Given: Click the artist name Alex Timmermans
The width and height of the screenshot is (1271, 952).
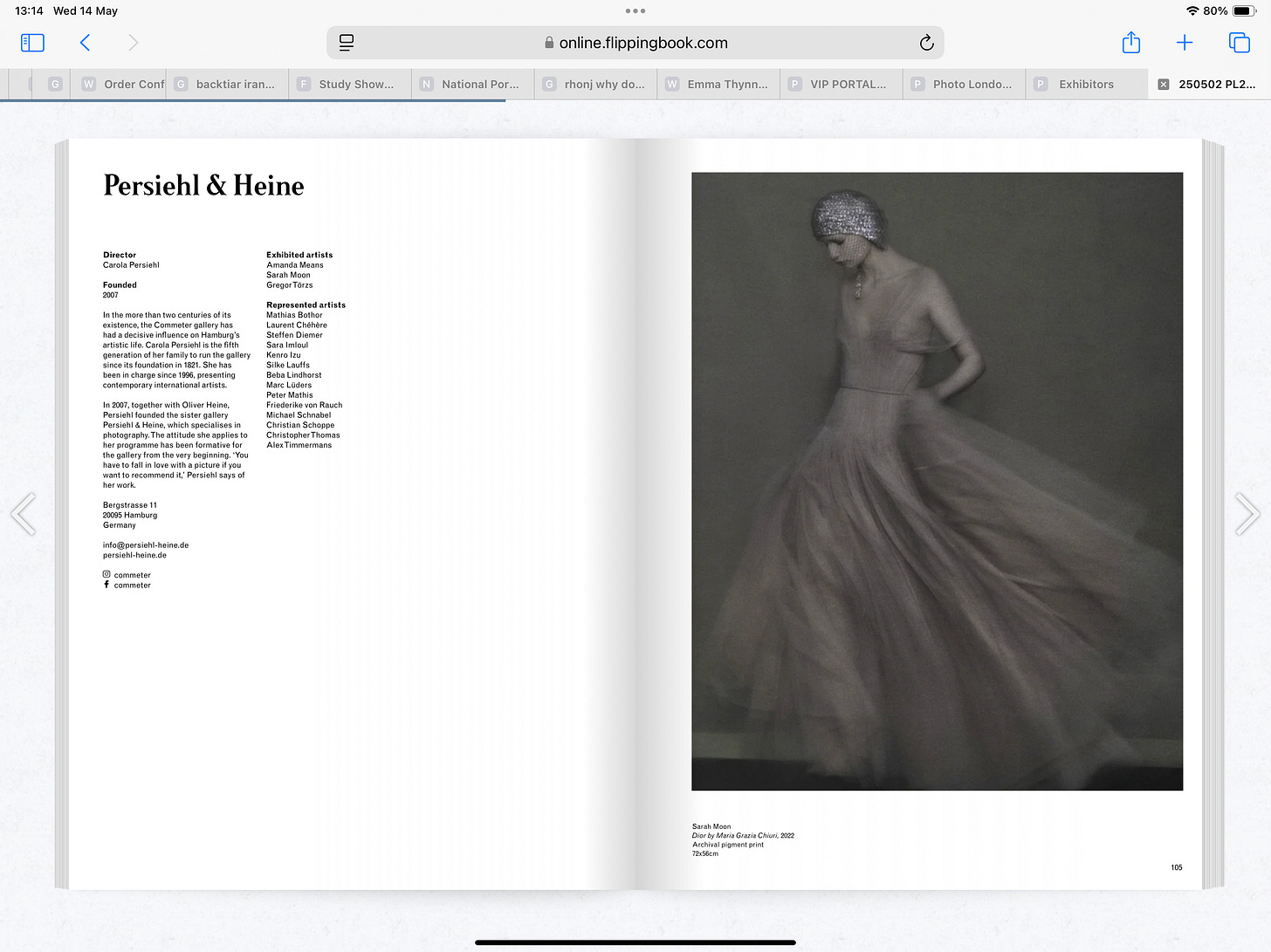Looking at the screenshot, I should pos(299,446).
